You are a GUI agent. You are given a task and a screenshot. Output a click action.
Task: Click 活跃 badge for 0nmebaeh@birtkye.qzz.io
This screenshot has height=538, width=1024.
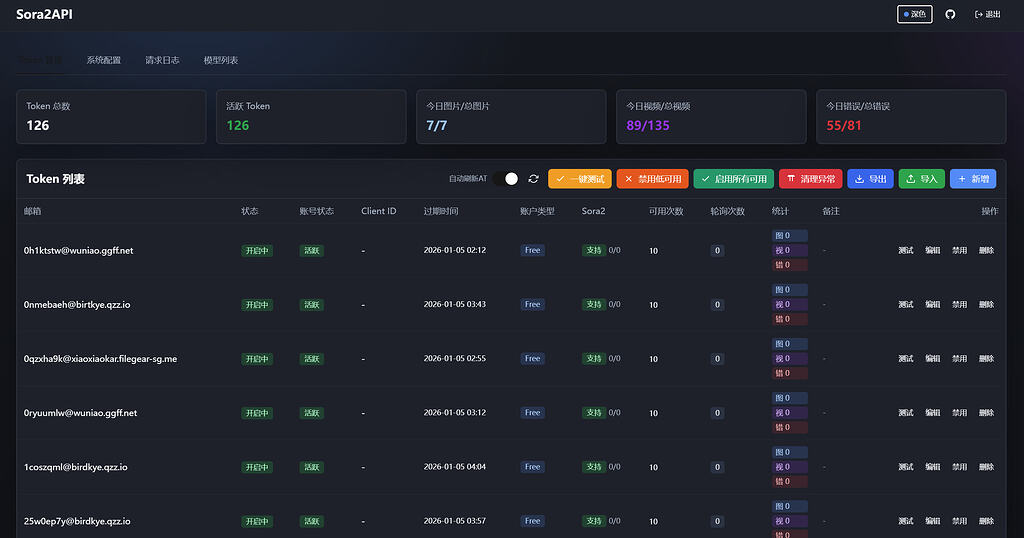312,305
